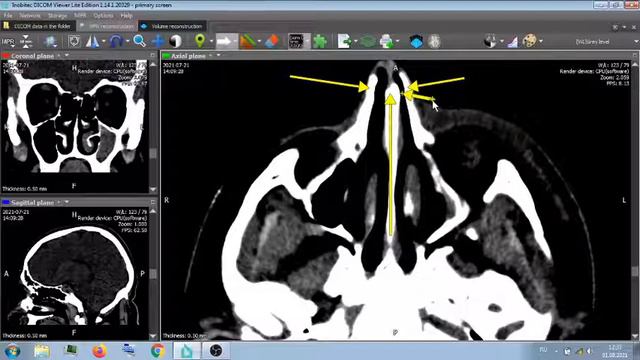Screen dimensions: 640x360
Task: Open dropdown arrow next to ruler tool
Action: [259, 42]
